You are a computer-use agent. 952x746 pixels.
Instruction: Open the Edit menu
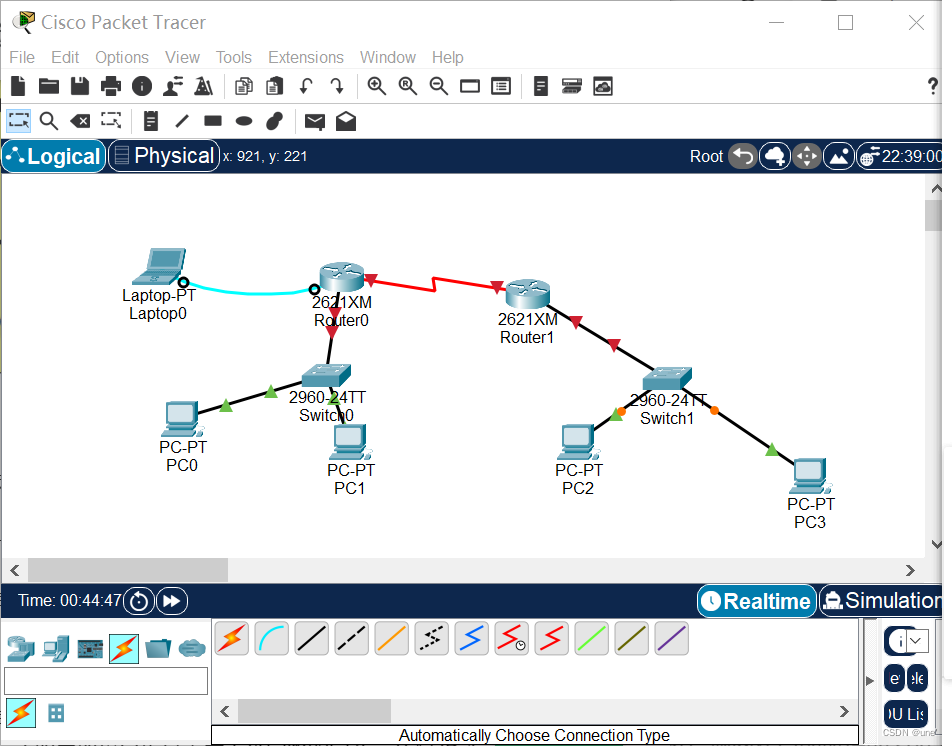click(x=65, y=57)
